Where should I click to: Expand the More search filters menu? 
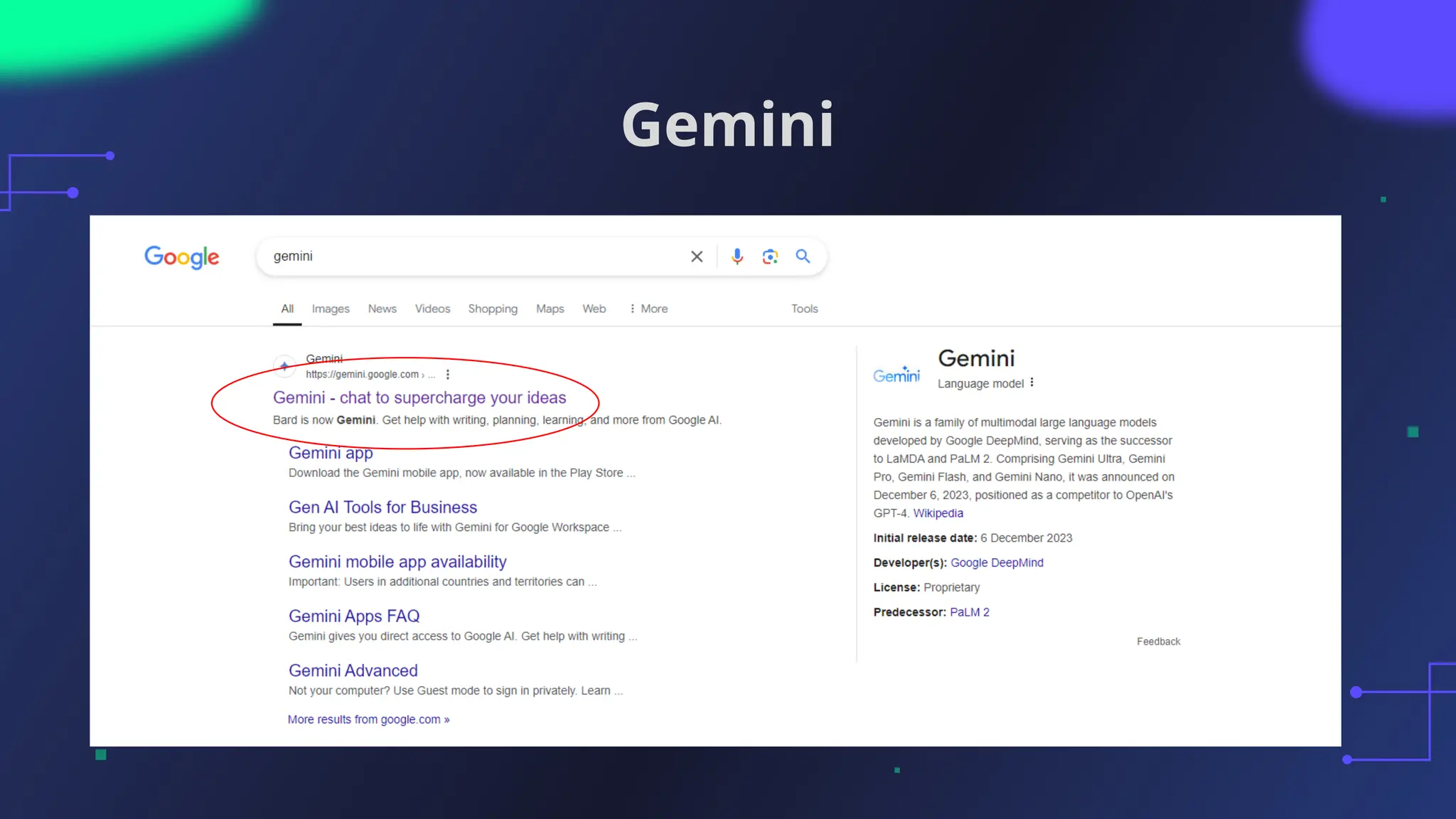pos(648,309)
